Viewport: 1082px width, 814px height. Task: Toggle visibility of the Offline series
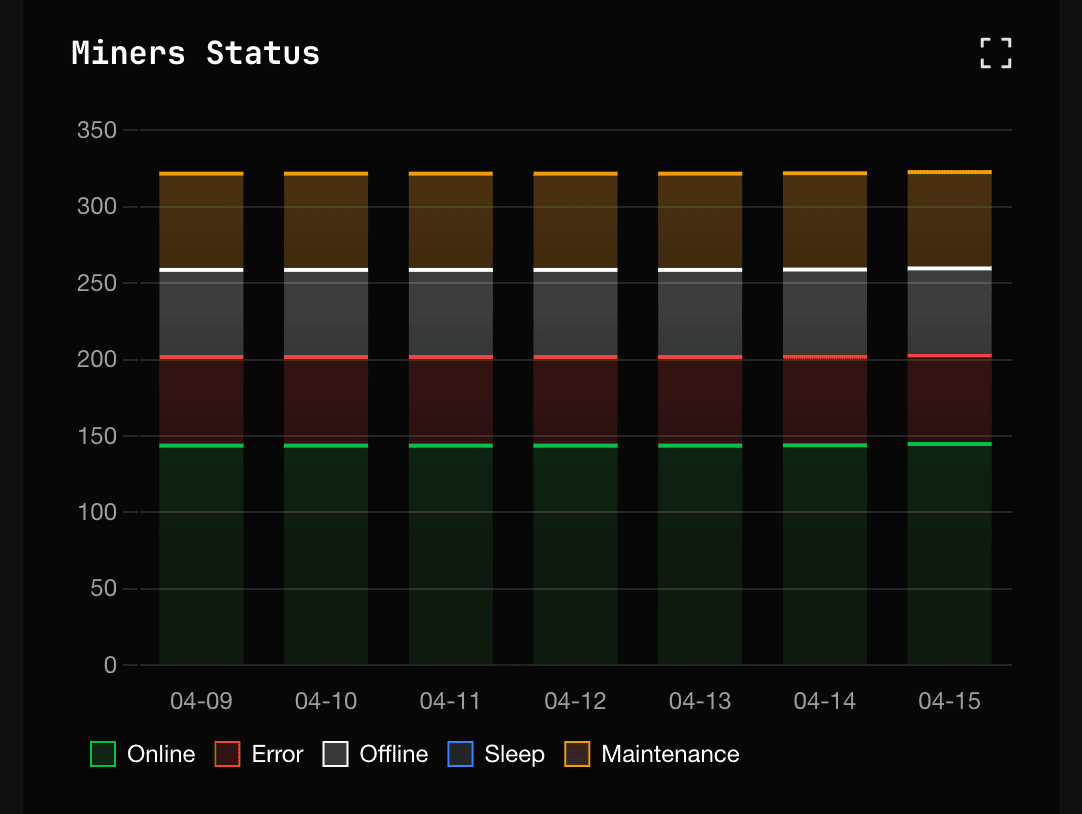[x=375, y=754]
